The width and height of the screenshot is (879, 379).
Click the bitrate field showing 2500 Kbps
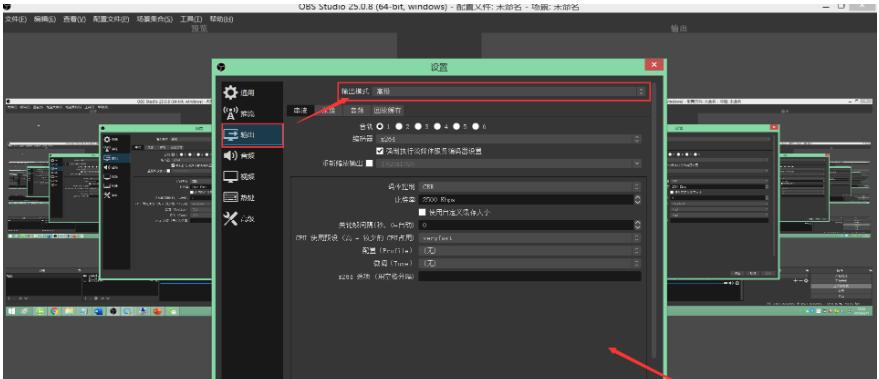(x=526, y=200)
